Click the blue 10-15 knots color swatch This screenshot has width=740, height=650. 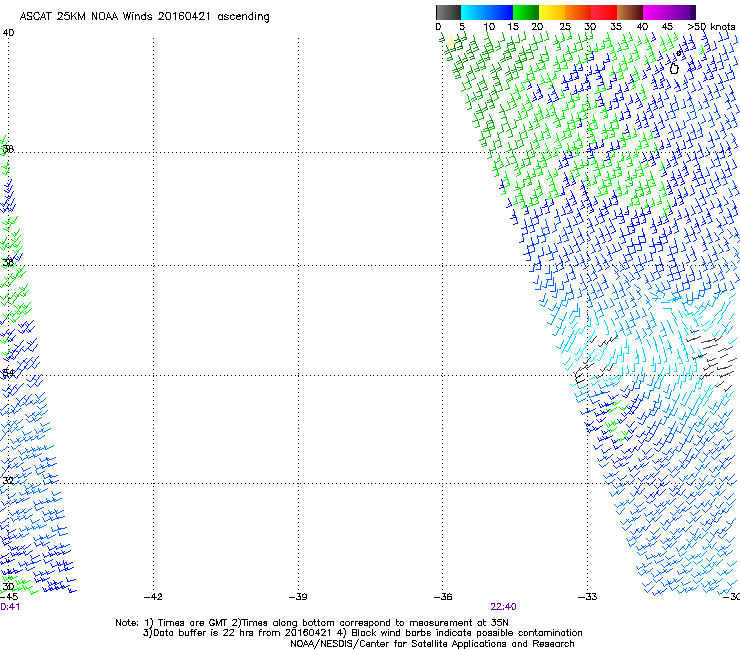pos(500,12)
